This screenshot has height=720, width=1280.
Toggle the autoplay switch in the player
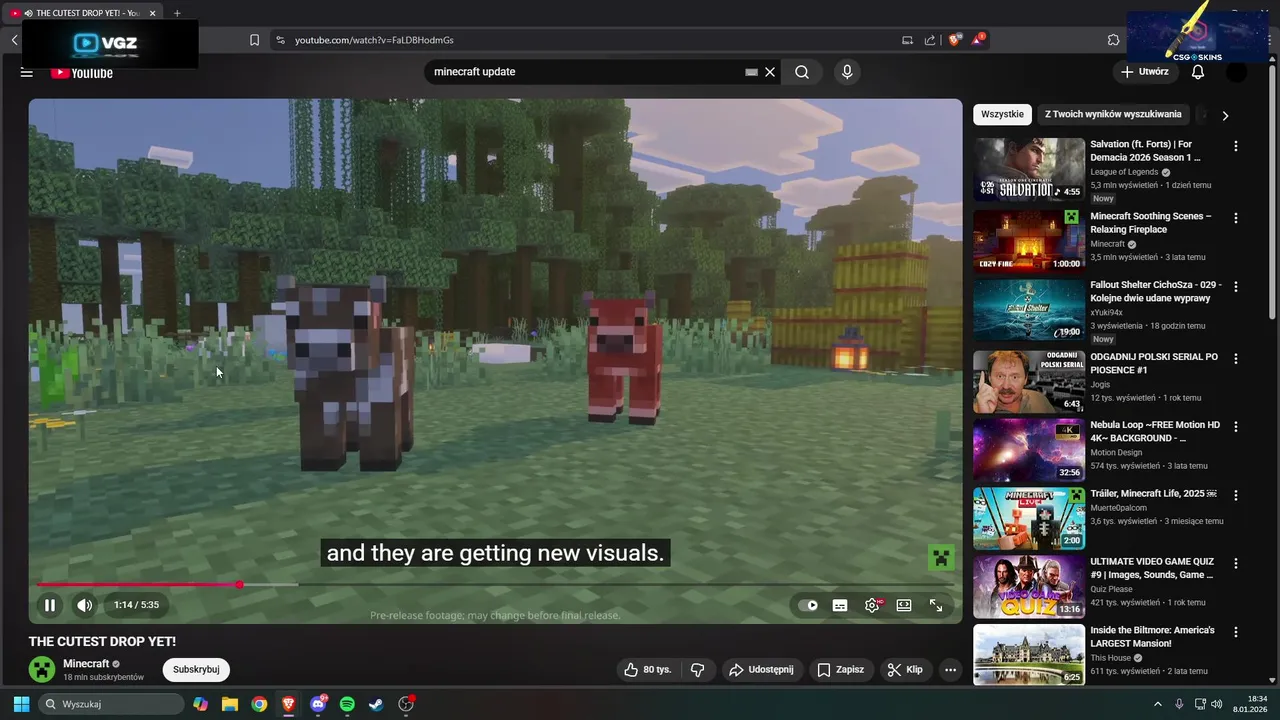[x=808, y=605]
